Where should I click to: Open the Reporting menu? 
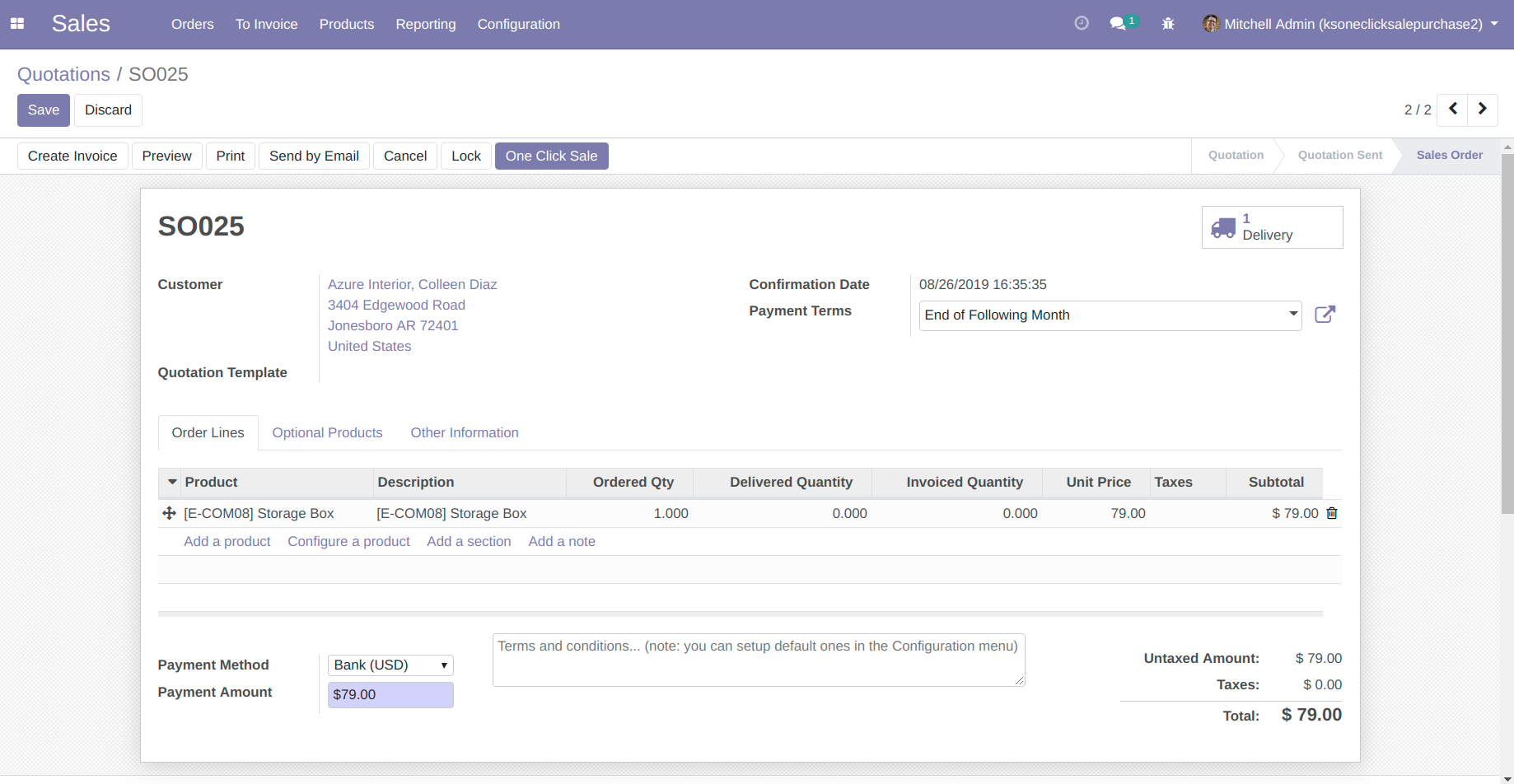pos(425,24)
